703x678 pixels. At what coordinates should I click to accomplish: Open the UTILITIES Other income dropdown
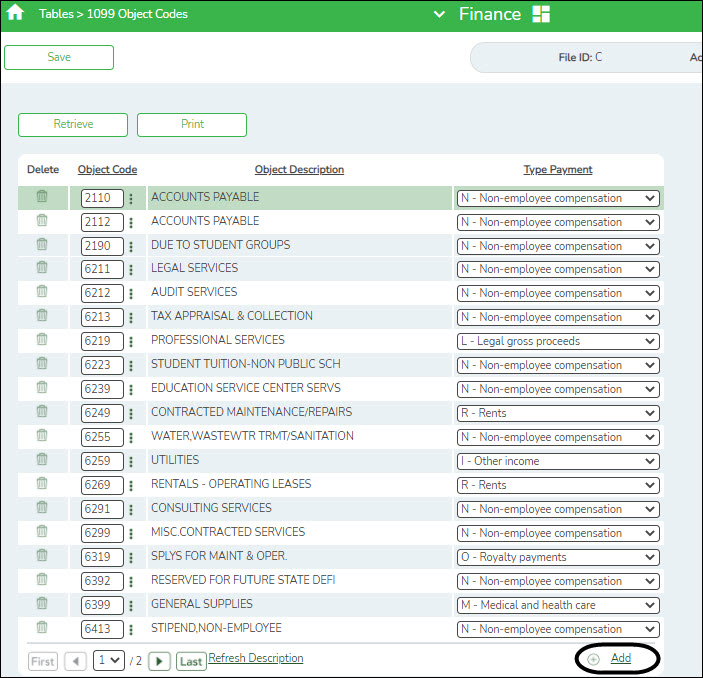(558, 461)
